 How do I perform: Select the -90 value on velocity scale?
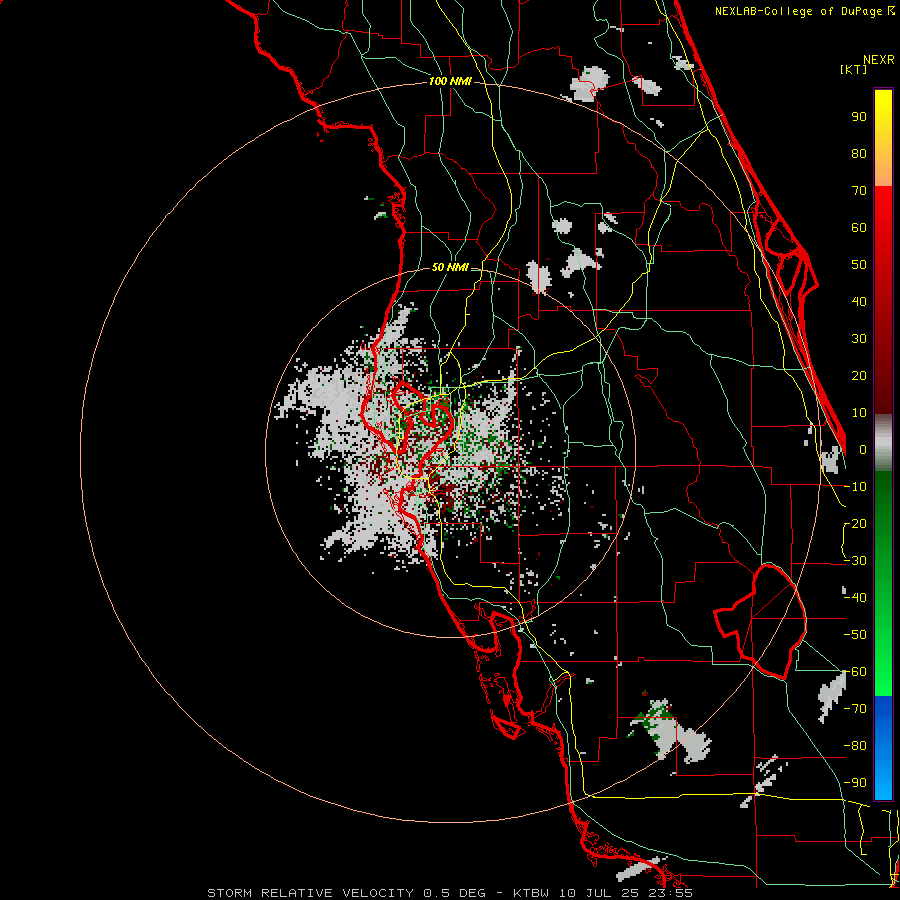point(855,783)
